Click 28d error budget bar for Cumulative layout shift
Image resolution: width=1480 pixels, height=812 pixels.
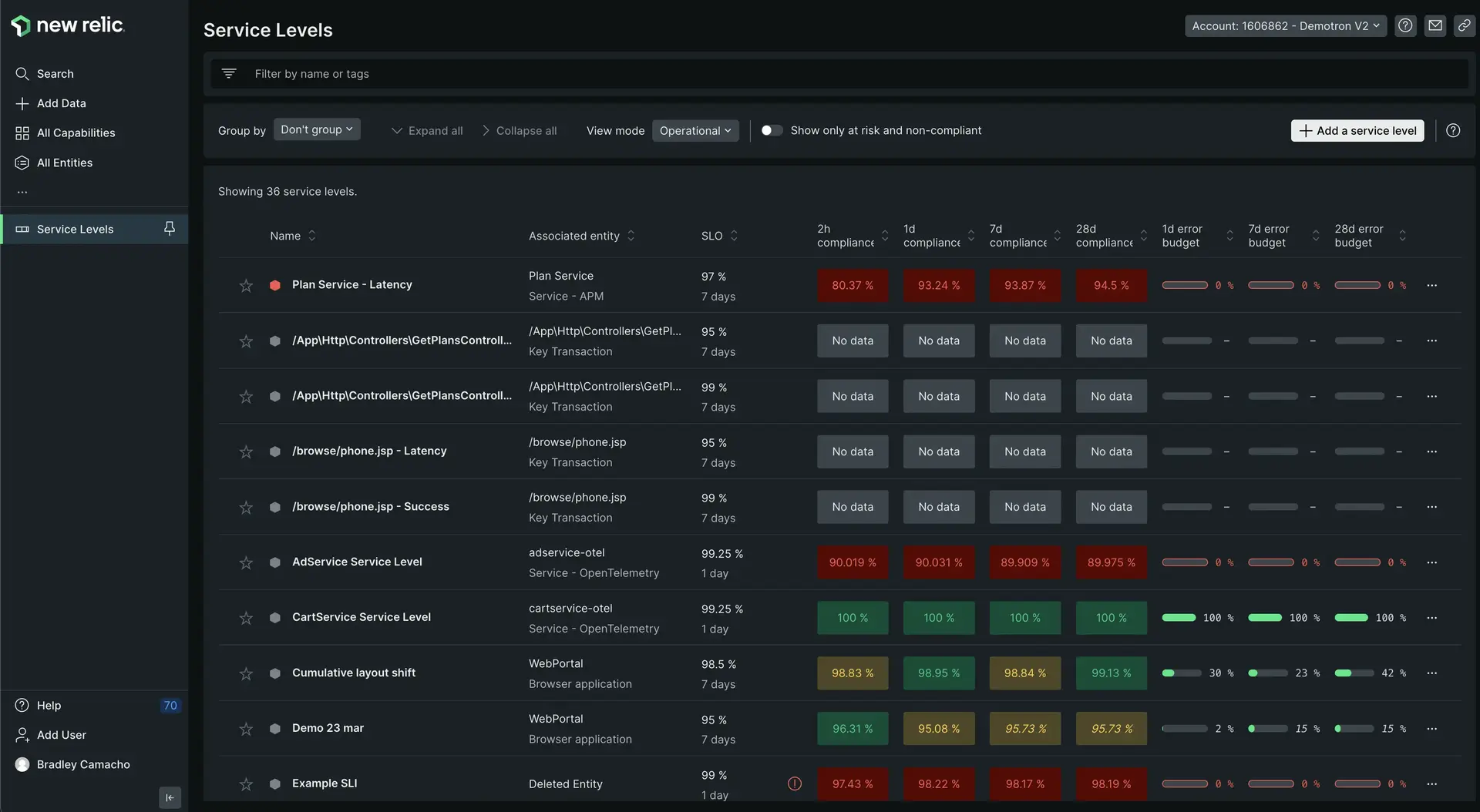(x=1354, y=673)
